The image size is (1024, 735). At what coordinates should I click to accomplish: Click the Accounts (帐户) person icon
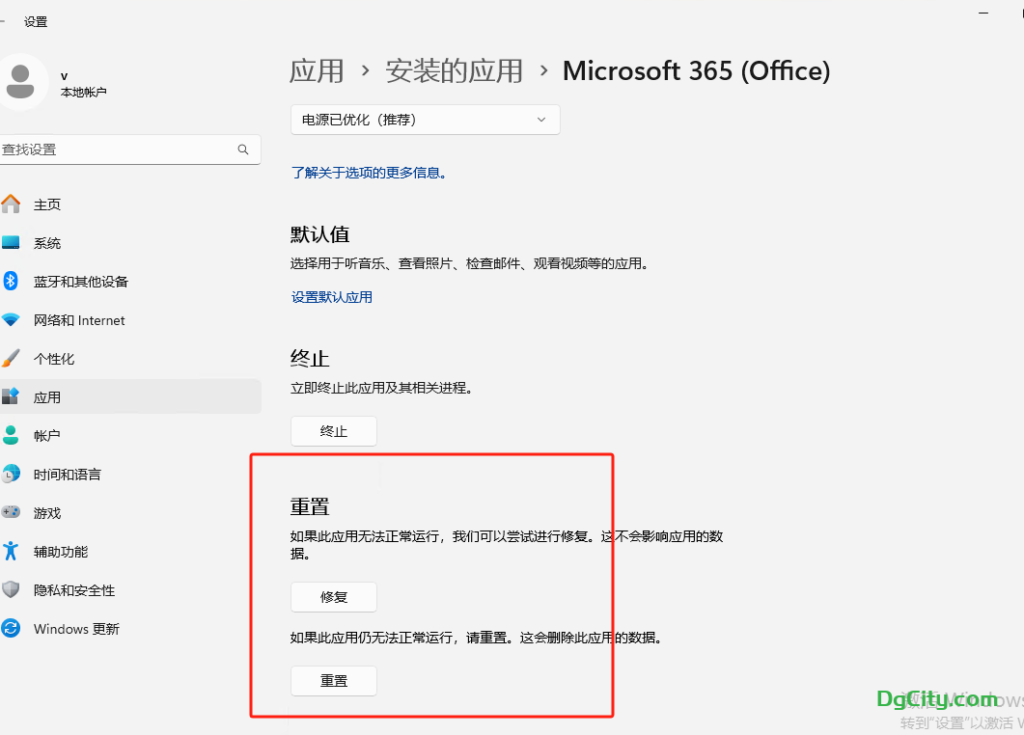pos(11,435)
